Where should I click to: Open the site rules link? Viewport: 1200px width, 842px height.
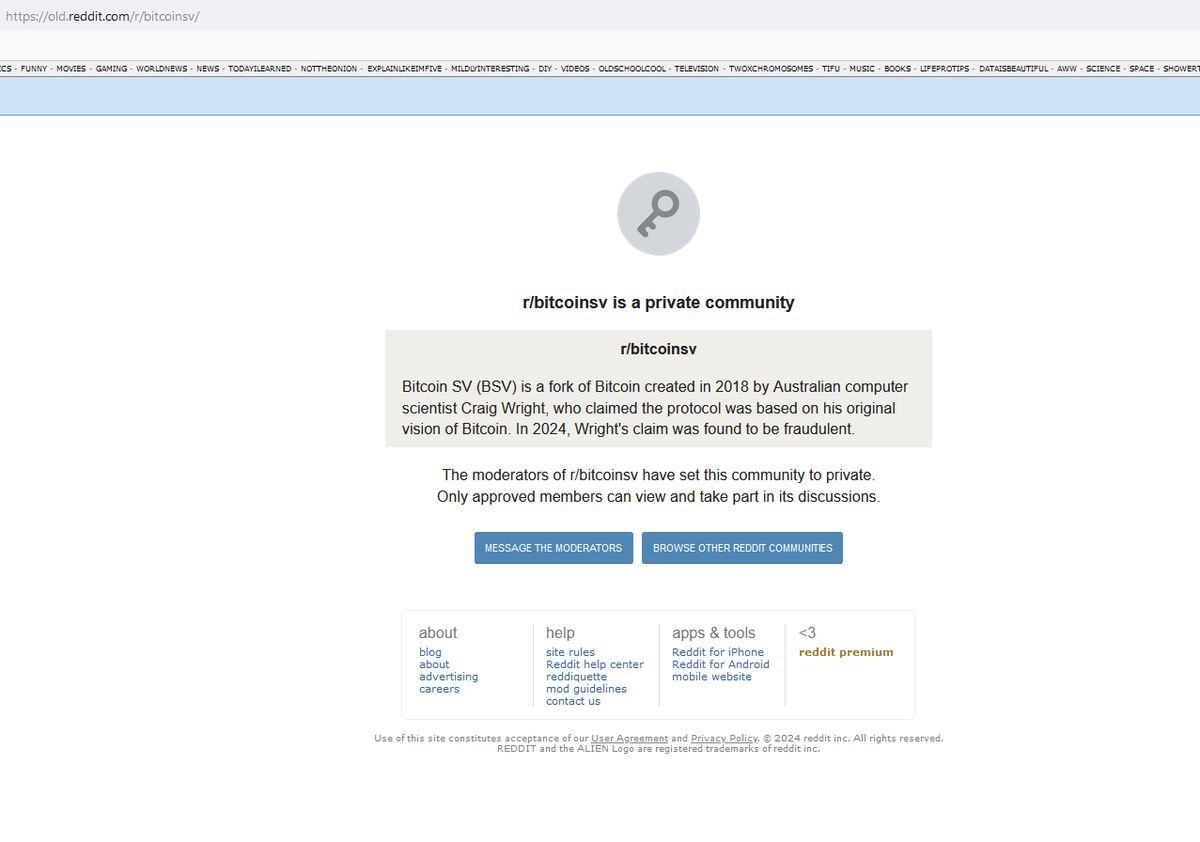pyautogui.click(x=570, y=652)
